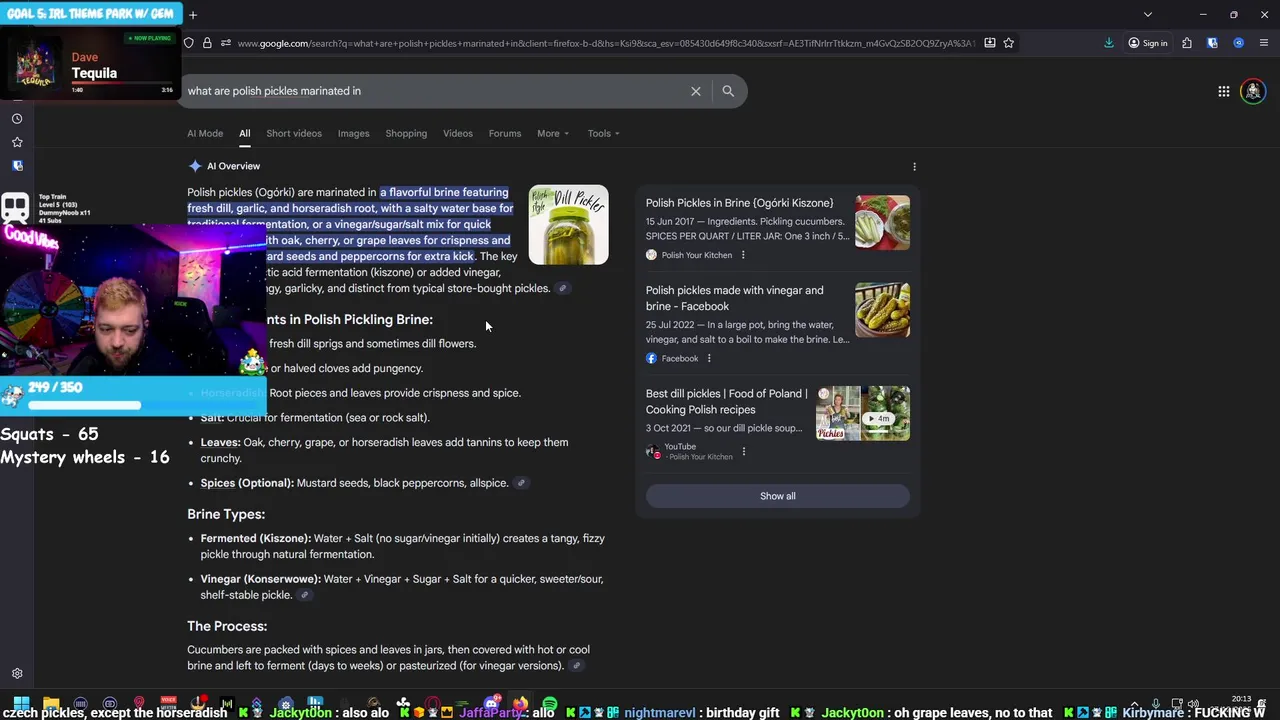
Task: Click the Google search query input field
Action: tap(435, 91)
